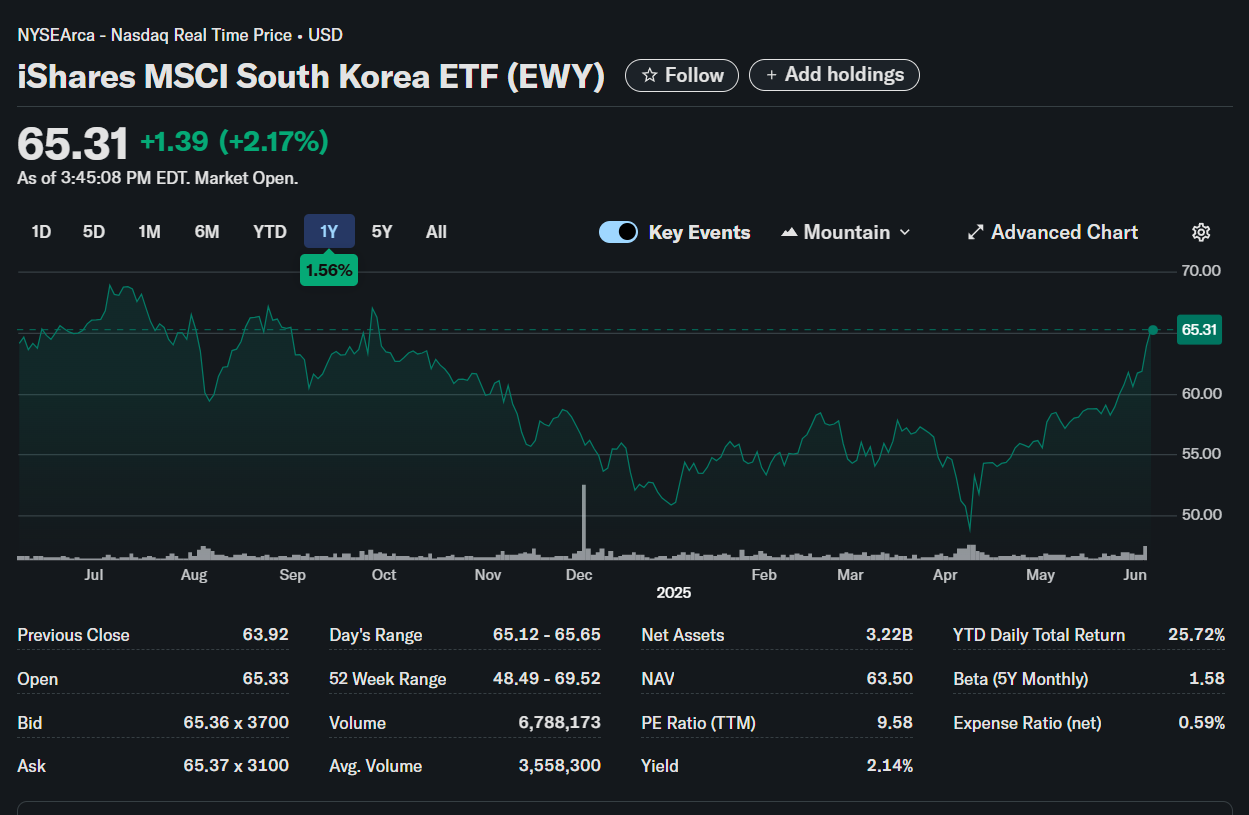
Task: Select the All time range
Action: click(x=436, y=232)
